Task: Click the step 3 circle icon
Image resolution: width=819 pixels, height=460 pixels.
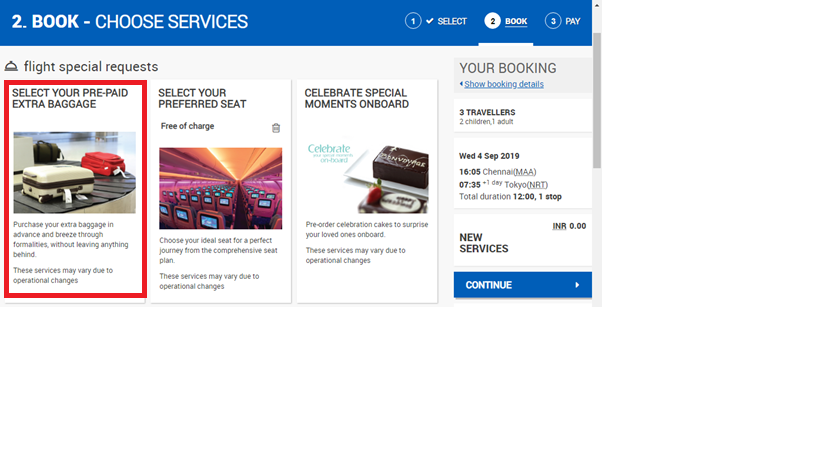Action: click(553, 21)
